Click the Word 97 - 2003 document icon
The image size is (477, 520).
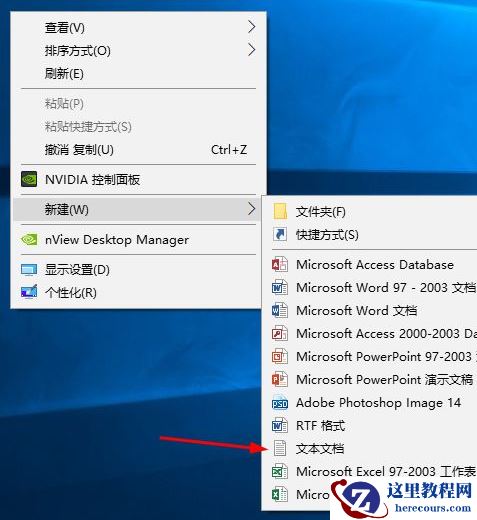[280, 288]
